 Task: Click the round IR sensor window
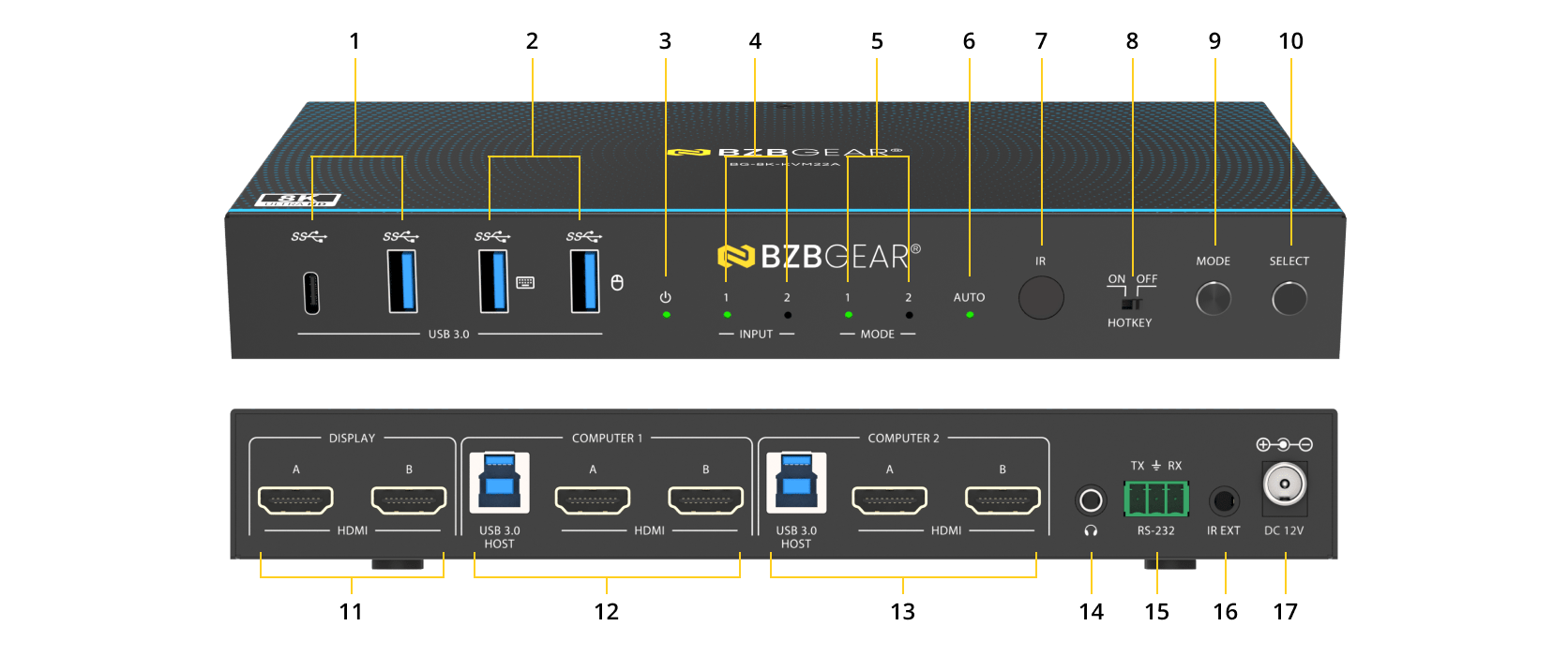tap(1041, 298)
